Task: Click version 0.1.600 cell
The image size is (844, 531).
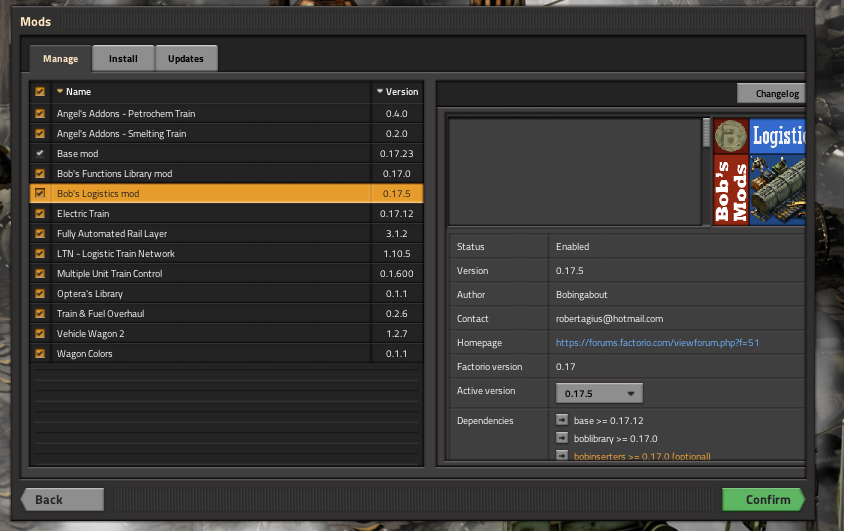Action: (397, 273)
